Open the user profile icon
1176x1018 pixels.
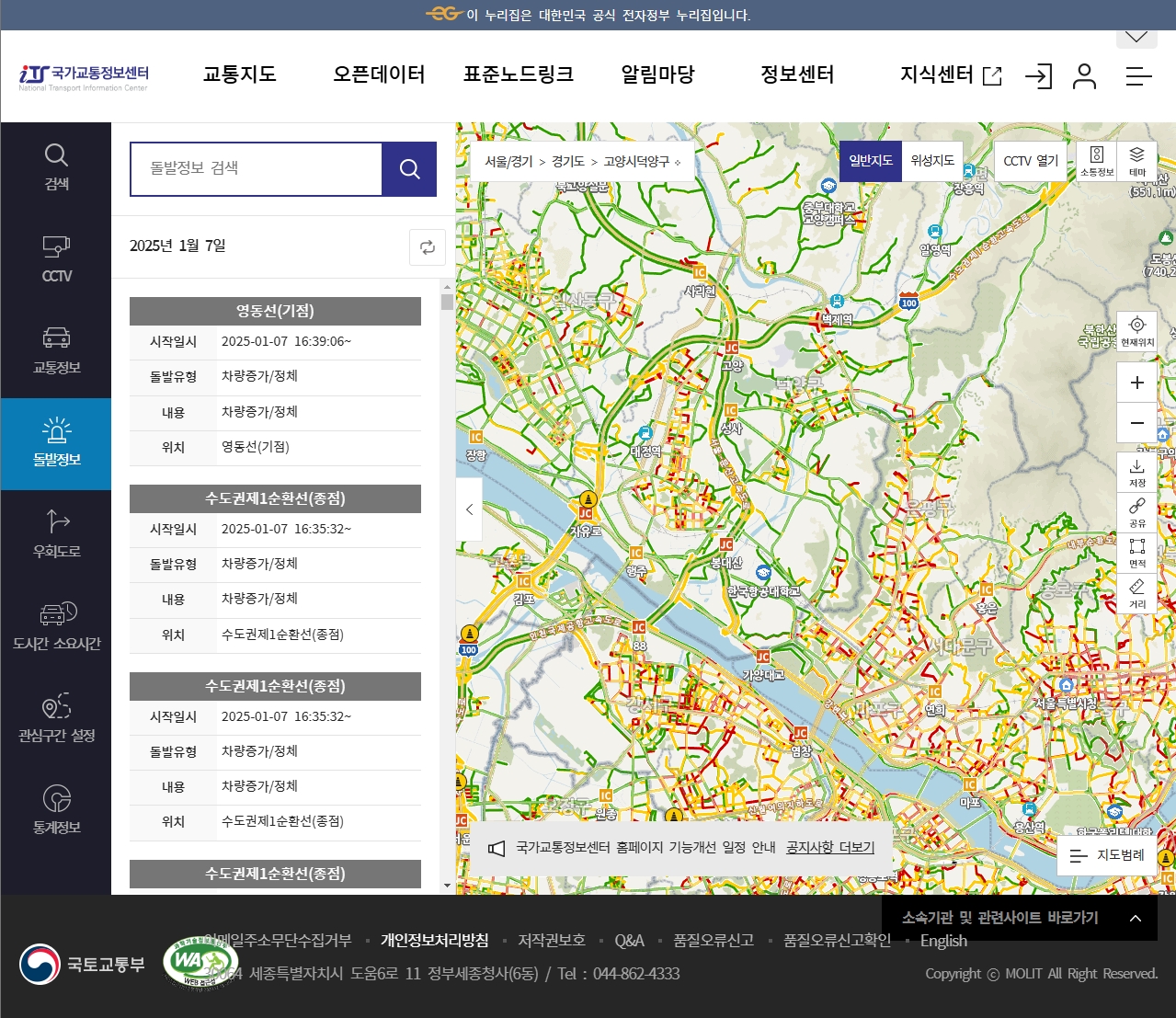point(1085,75)
